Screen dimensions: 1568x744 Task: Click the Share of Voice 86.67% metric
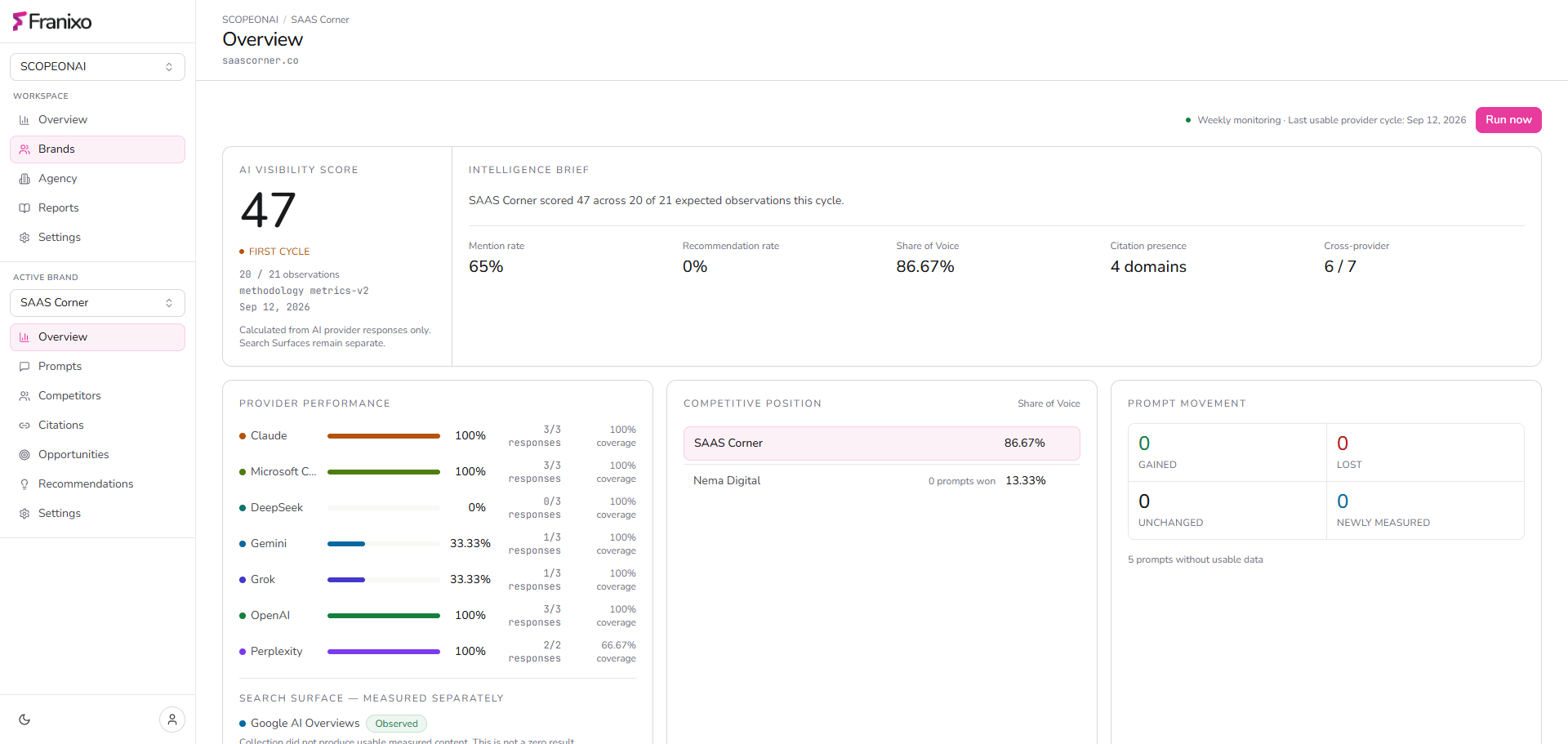pos(925,267)
